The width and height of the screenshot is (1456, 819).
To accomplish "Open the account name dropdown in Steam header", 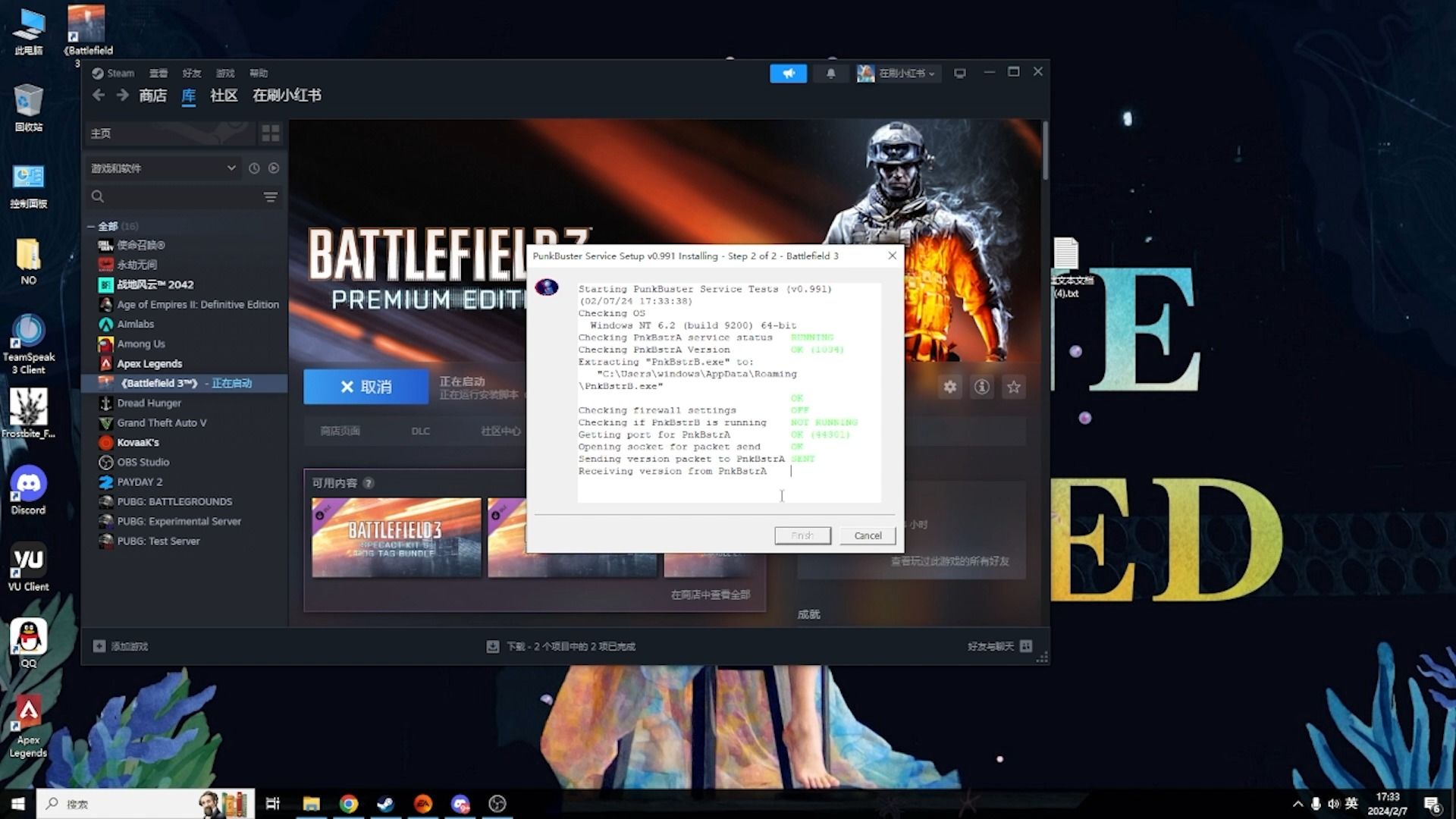I will [x=898, y=74].
